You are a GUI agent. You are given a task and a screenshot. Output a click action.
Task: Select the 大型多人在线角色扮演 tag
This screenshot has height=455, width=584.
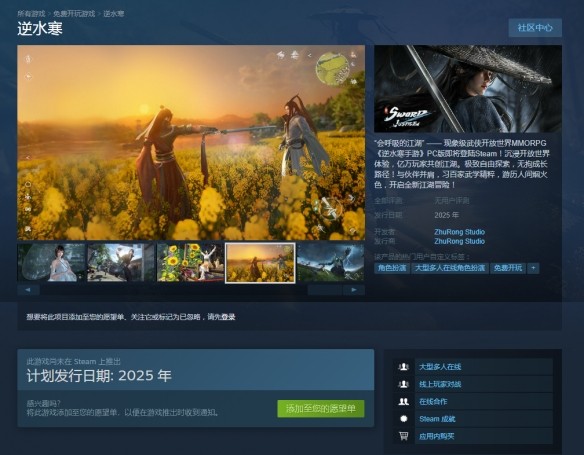click(450, 268)
